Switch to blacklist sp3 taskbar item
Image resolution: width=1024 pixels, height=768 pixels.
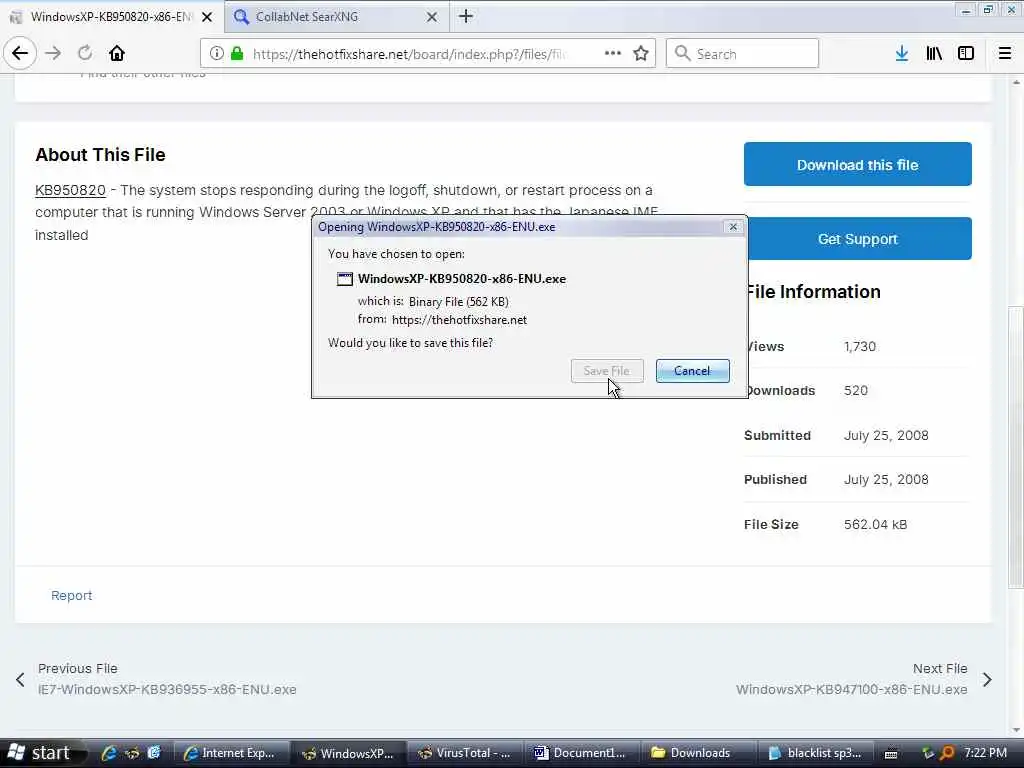[x=814, y=753]
